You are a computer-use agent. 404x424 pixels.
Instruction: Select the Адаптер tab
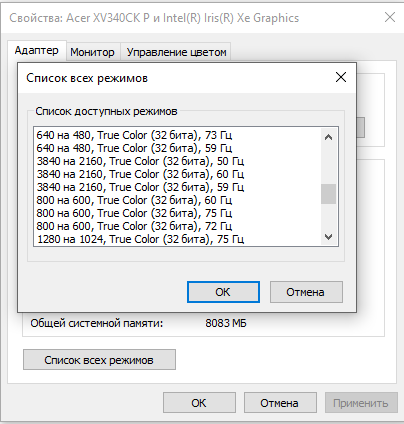point(37,51)
